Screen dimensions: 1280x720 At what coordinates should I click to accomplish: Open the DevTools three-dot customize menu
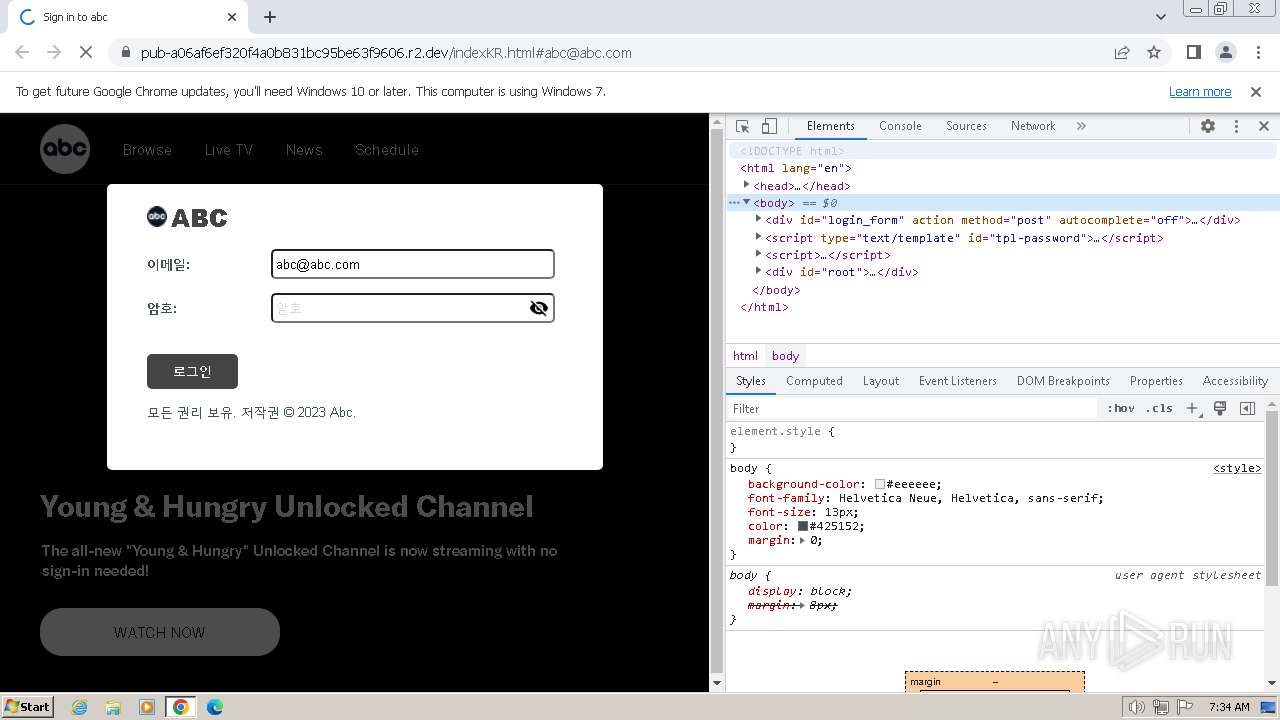point(1236,126)
